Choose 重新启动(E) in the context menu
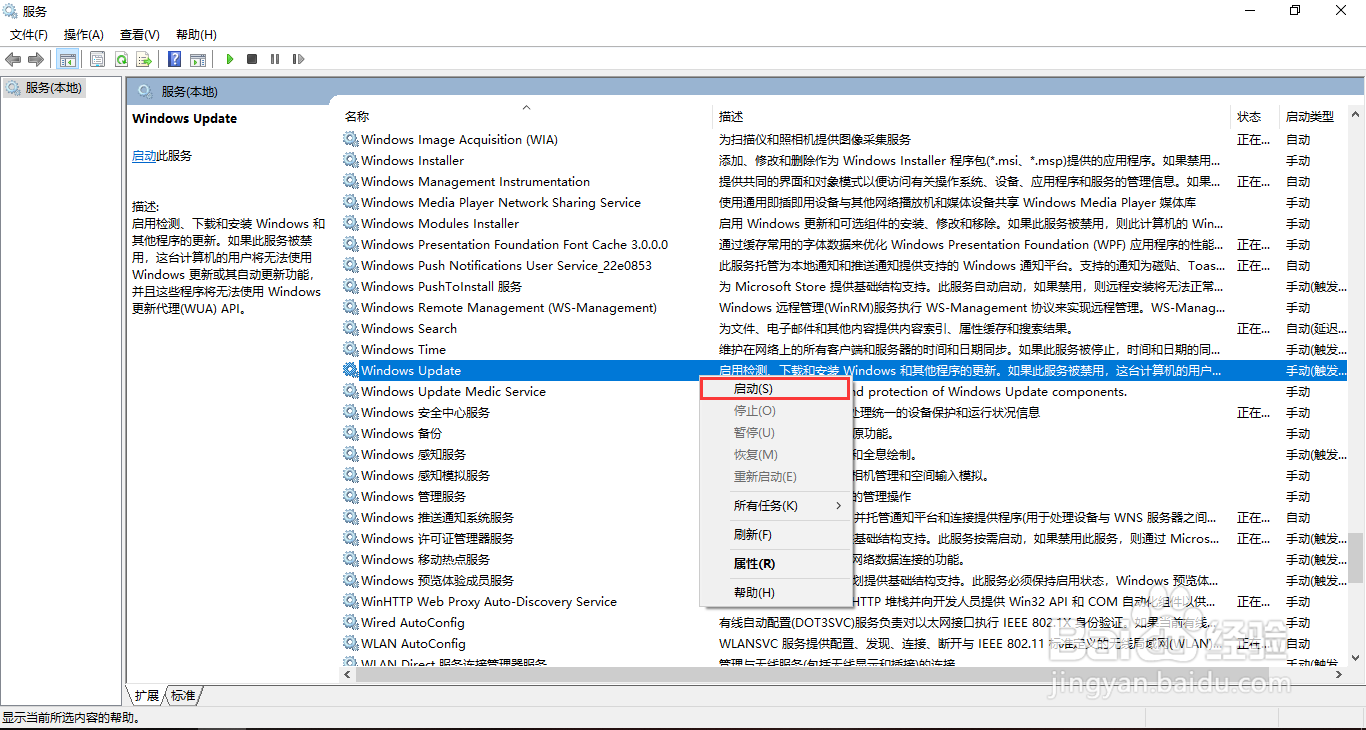The image size is (1366, 730). [775, 477]
